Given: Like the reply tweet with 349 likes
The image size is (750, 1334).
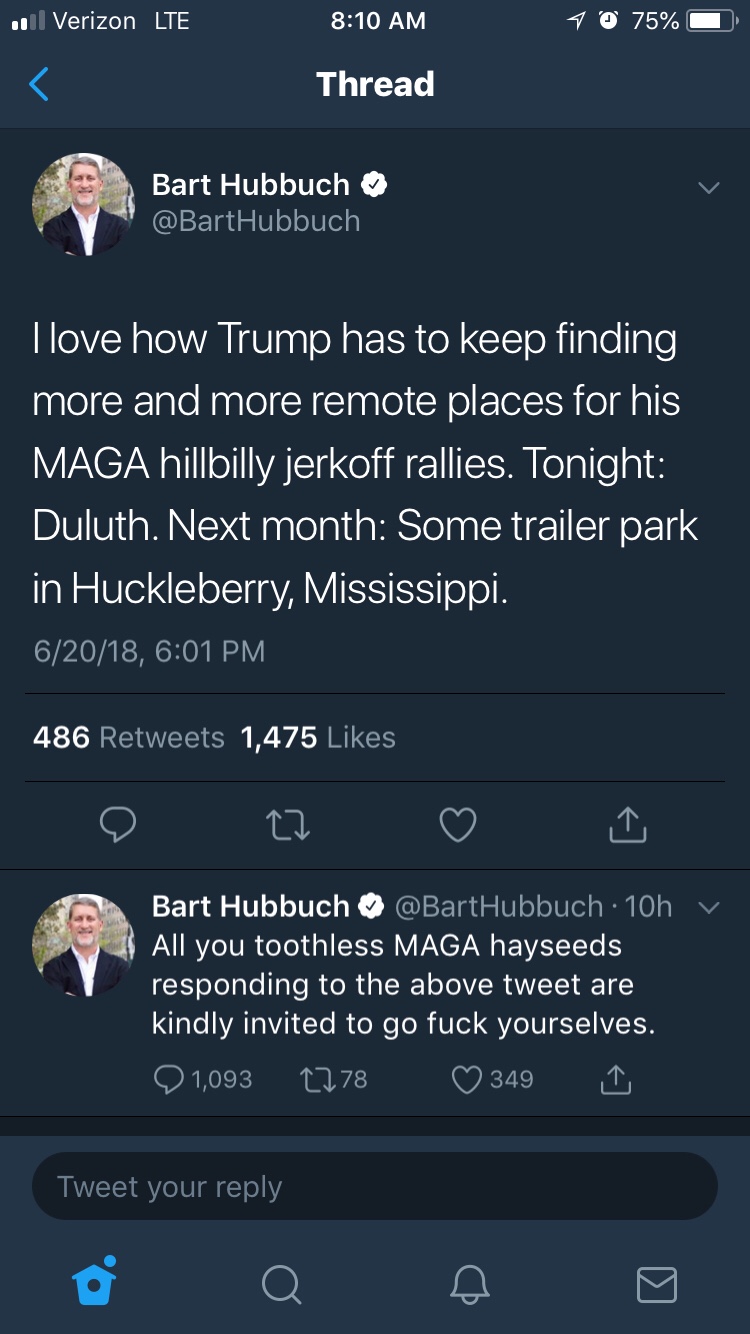Looking at the screenshot, I should click(468, 1079).
